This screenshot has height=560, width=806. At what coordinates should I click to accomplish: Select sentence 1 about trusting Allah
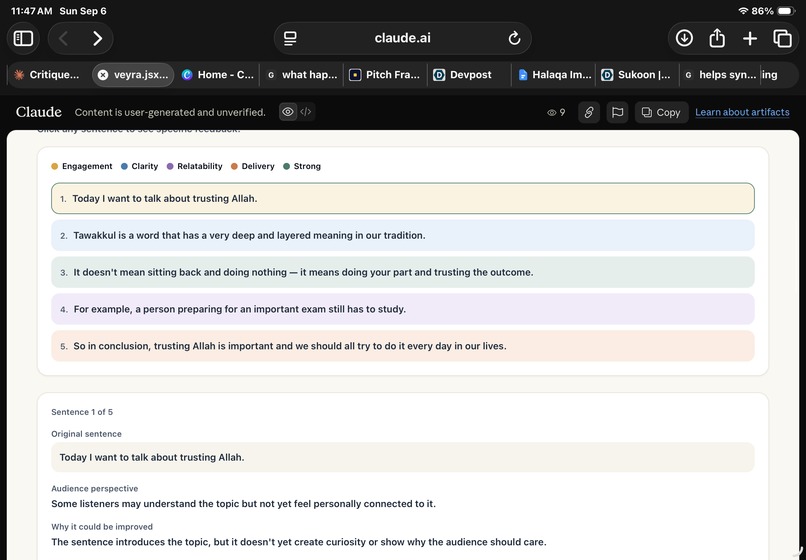coord(402,198)
